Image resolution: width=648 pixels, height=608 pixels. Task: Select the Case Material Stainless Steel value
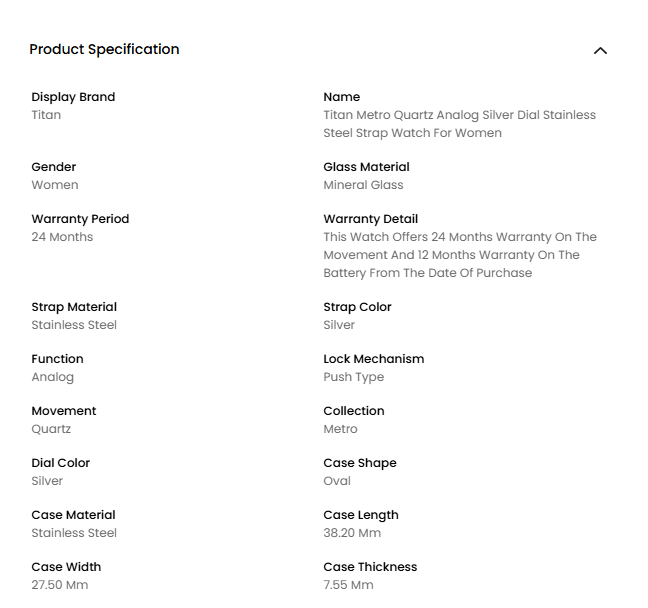pyautogui.click(x=74, y=533)
